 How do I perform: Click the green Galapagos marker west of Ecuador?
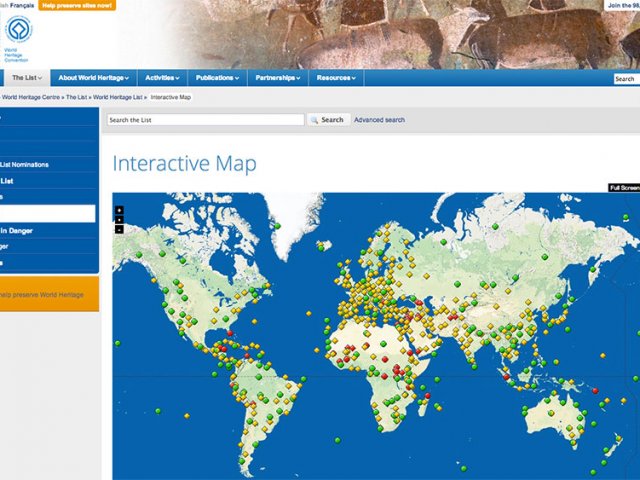(215, 374)
